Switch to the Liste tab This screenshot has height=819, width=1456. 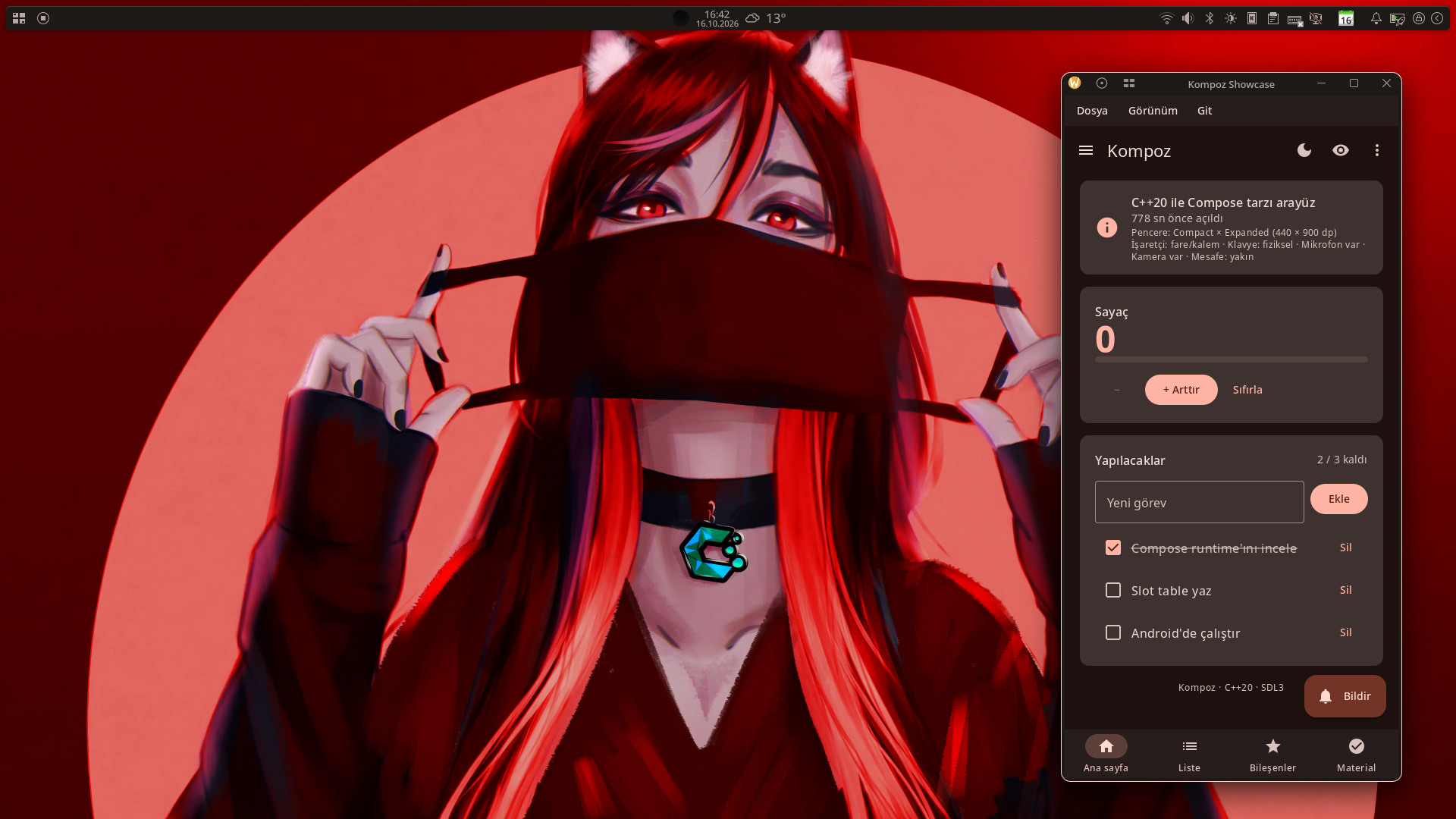point(1190,755)
